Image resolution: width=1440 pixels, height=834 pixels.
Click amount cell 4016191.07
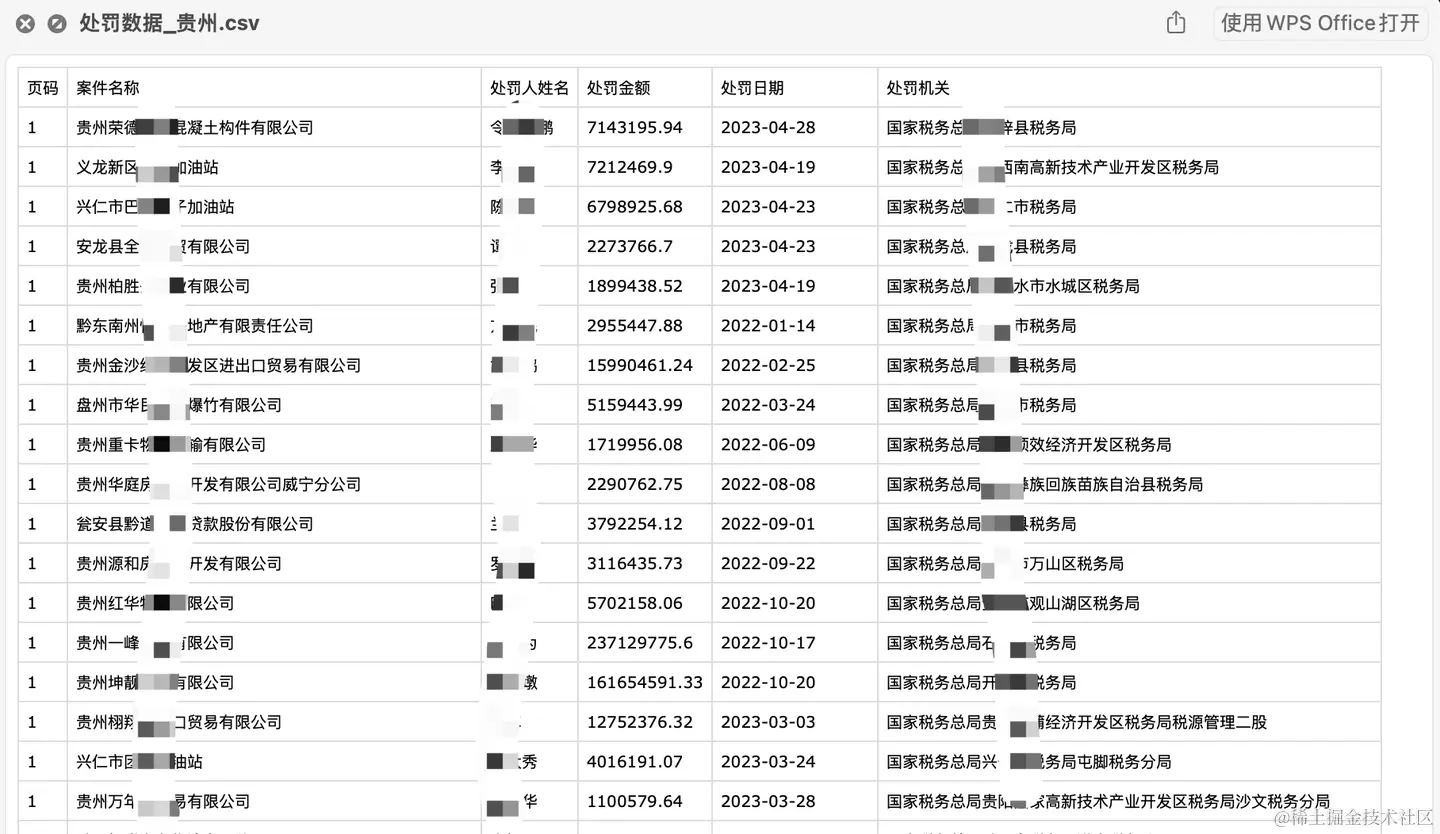645,762
